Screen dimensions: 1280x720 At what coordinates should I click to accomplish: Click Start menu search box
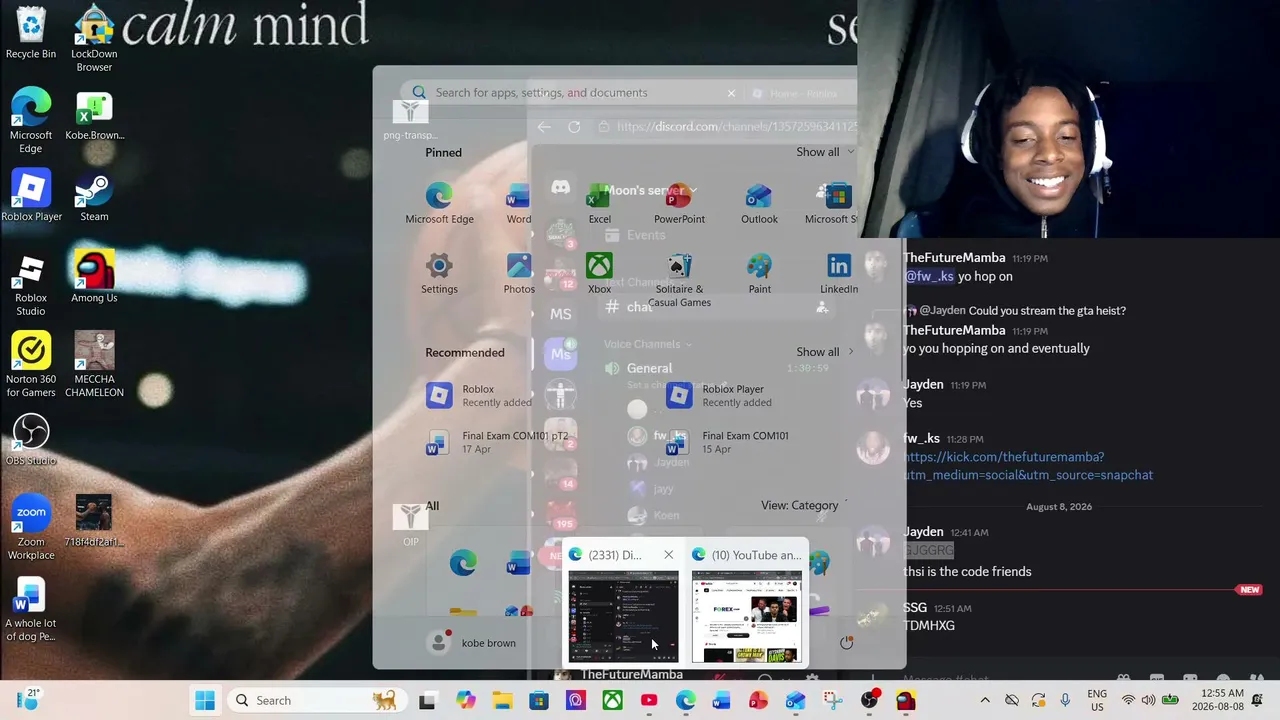click(578, 93)
